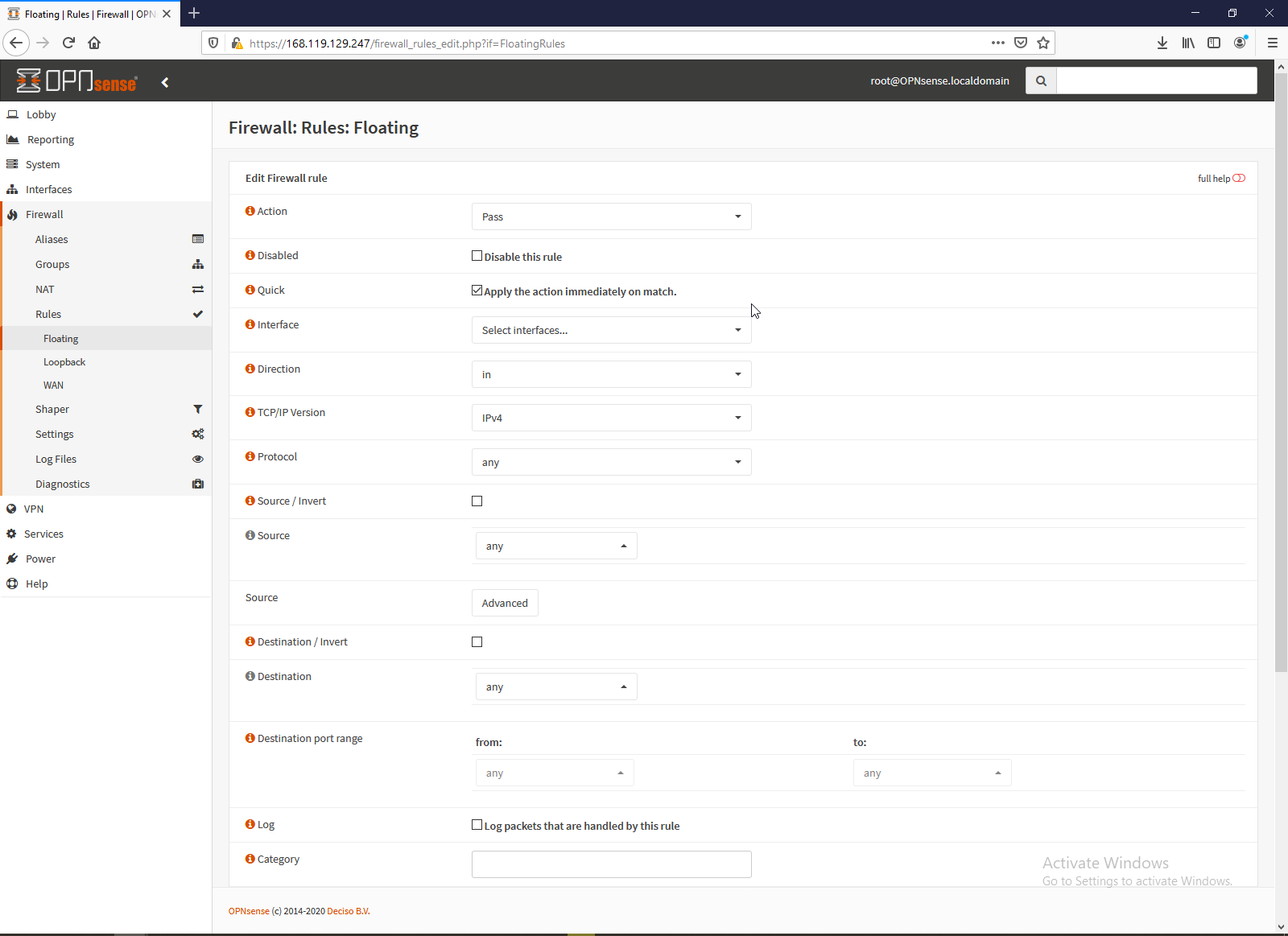This screenshot has height=936, width=1288.
Task: Open the TCP/IP Version dropdown
Action: click(x=612, y=418)
